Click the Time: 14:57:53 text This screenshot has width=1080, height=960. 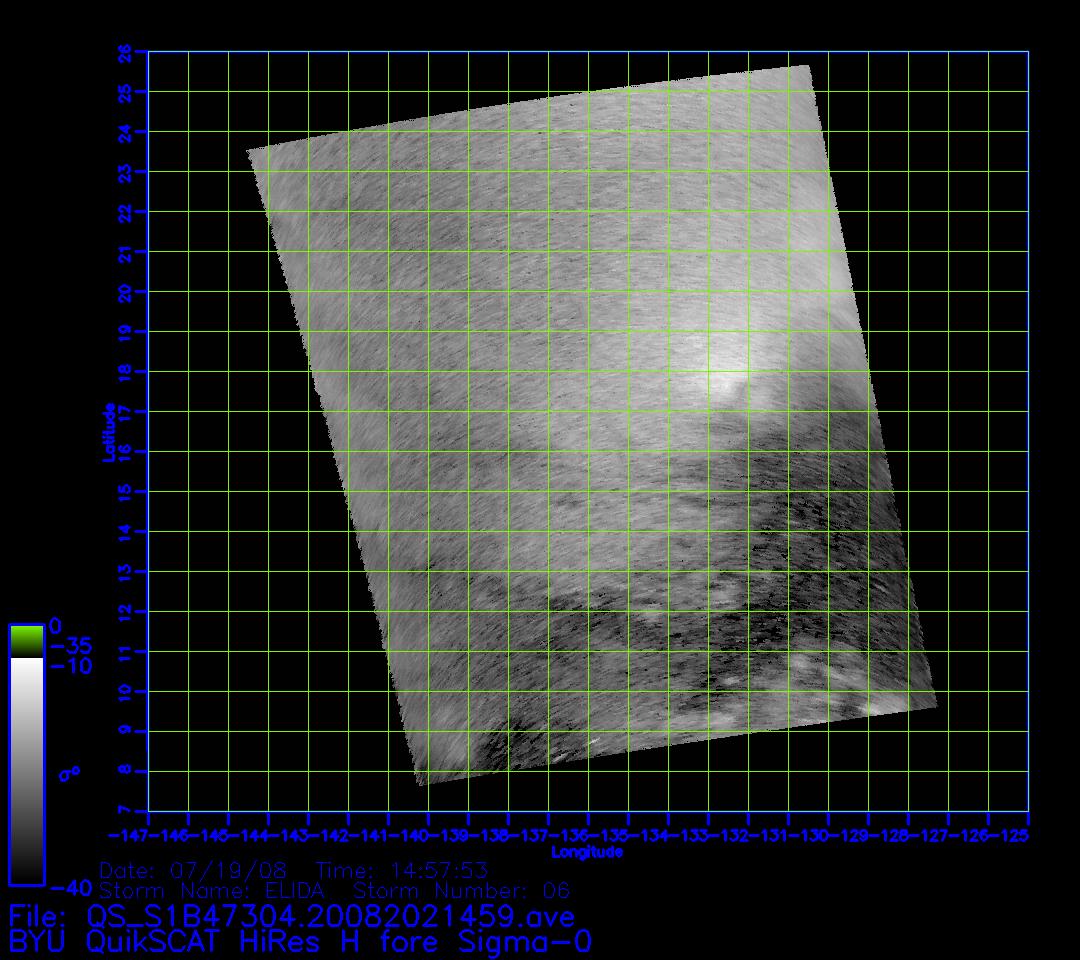pos(401,870)
